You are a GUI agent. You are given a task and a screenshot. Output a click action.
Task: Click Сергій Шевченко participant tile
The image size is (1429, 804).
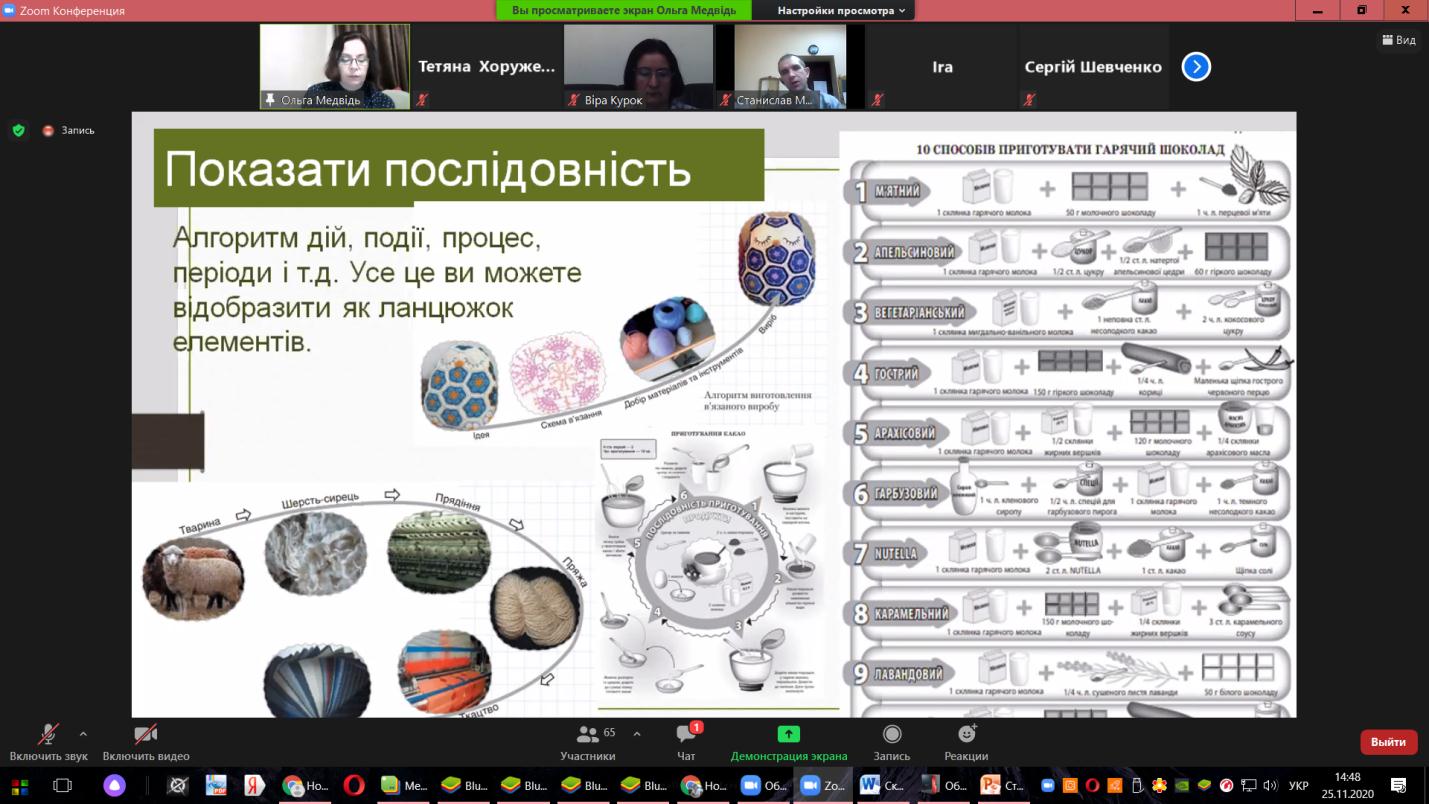tap(1093, 67)
